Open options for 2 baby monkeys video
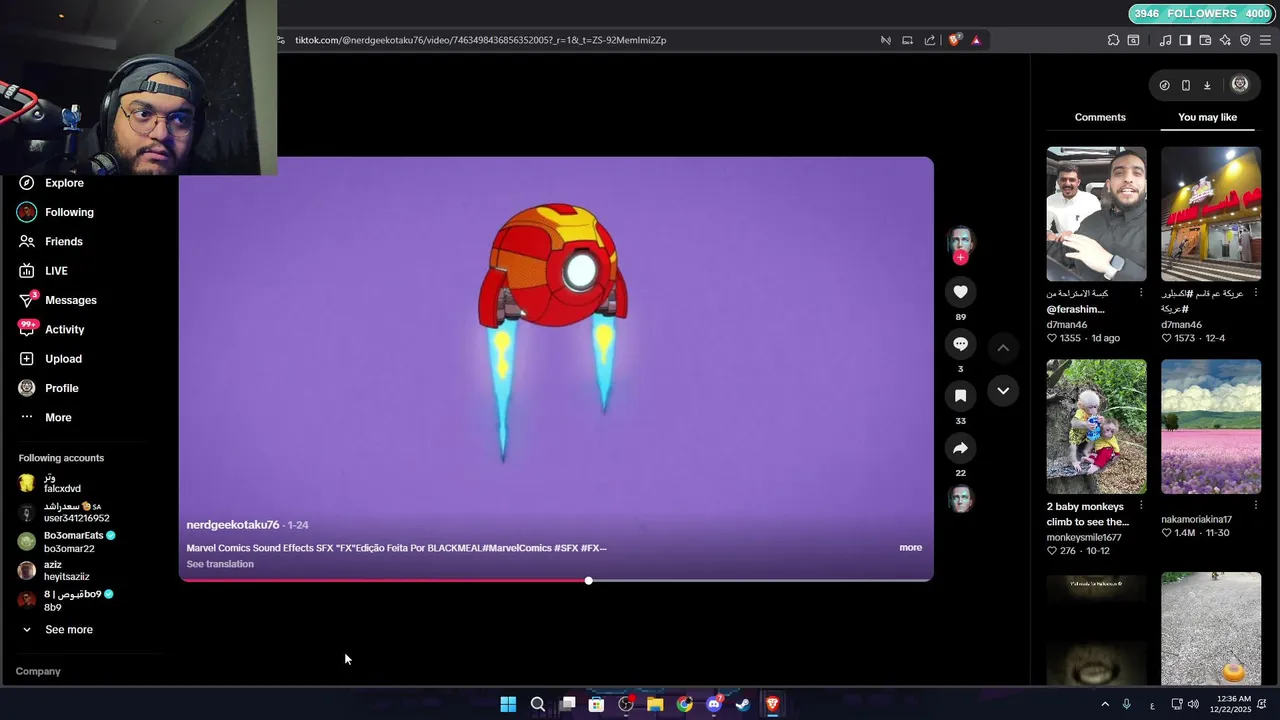This screenshot has width=1280, height=720. 1141,506
